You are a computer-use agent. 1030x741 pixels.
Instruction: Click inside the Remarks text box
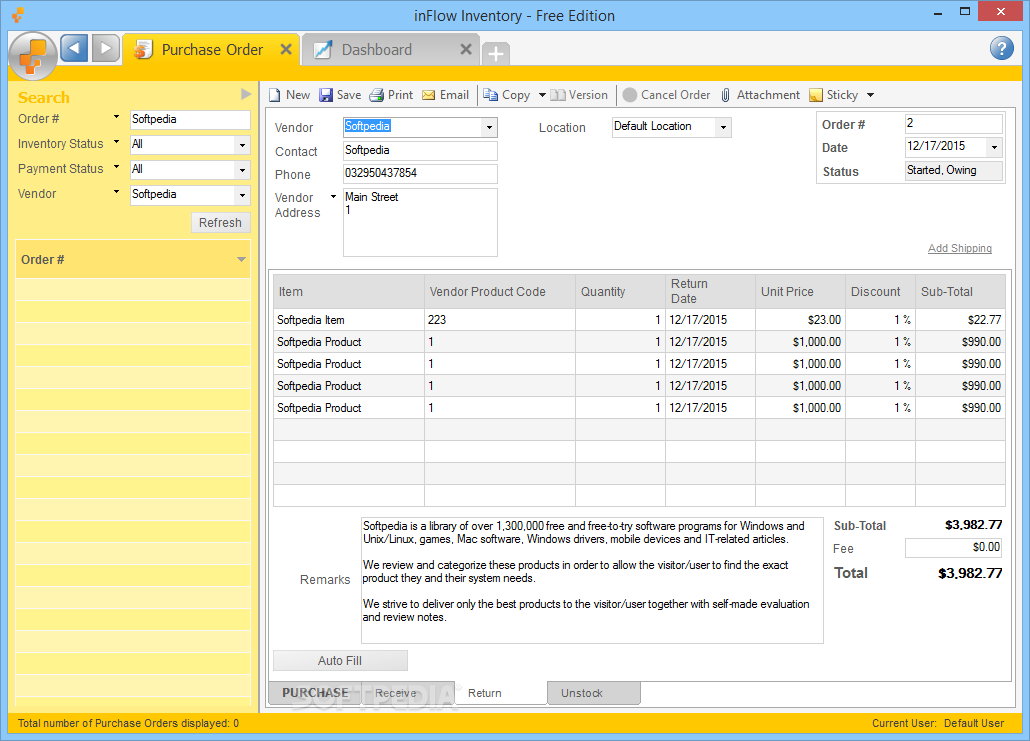[591, 580]
